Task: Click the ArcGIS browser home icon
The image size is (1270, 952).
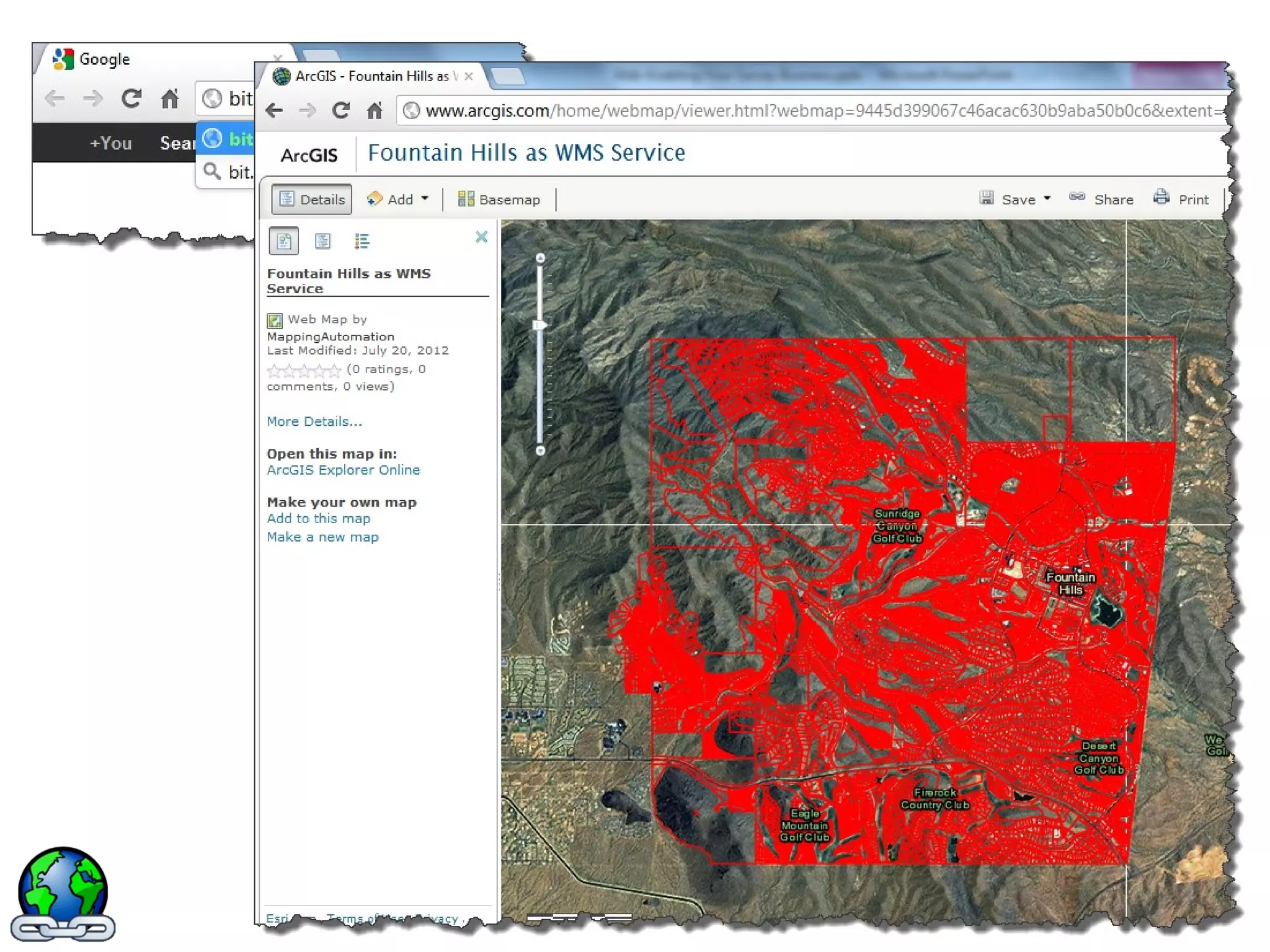Action: click(375, 111)
